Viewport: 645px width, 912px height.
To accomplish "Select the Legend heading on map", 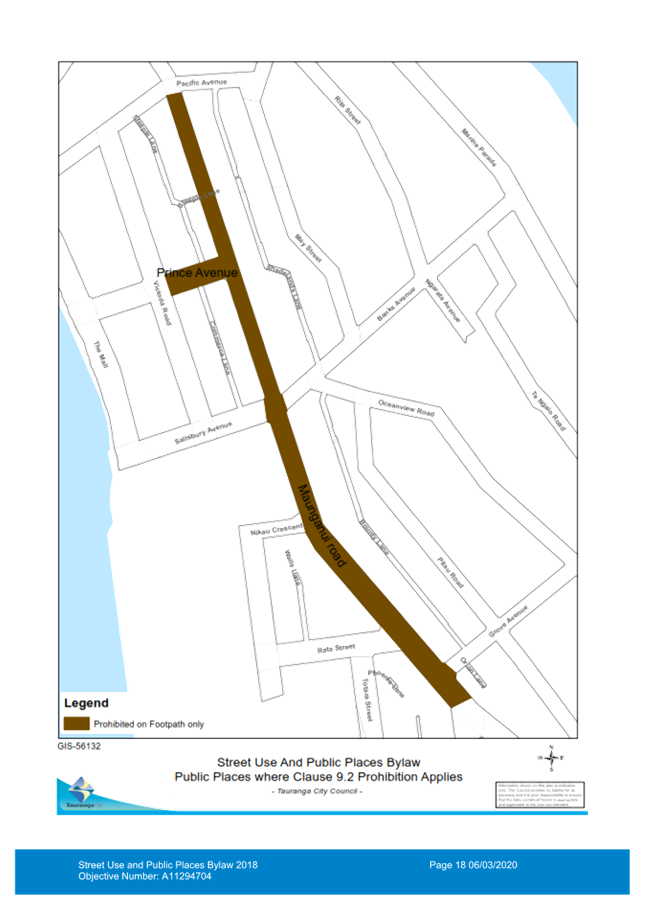I will click(85, 703).
